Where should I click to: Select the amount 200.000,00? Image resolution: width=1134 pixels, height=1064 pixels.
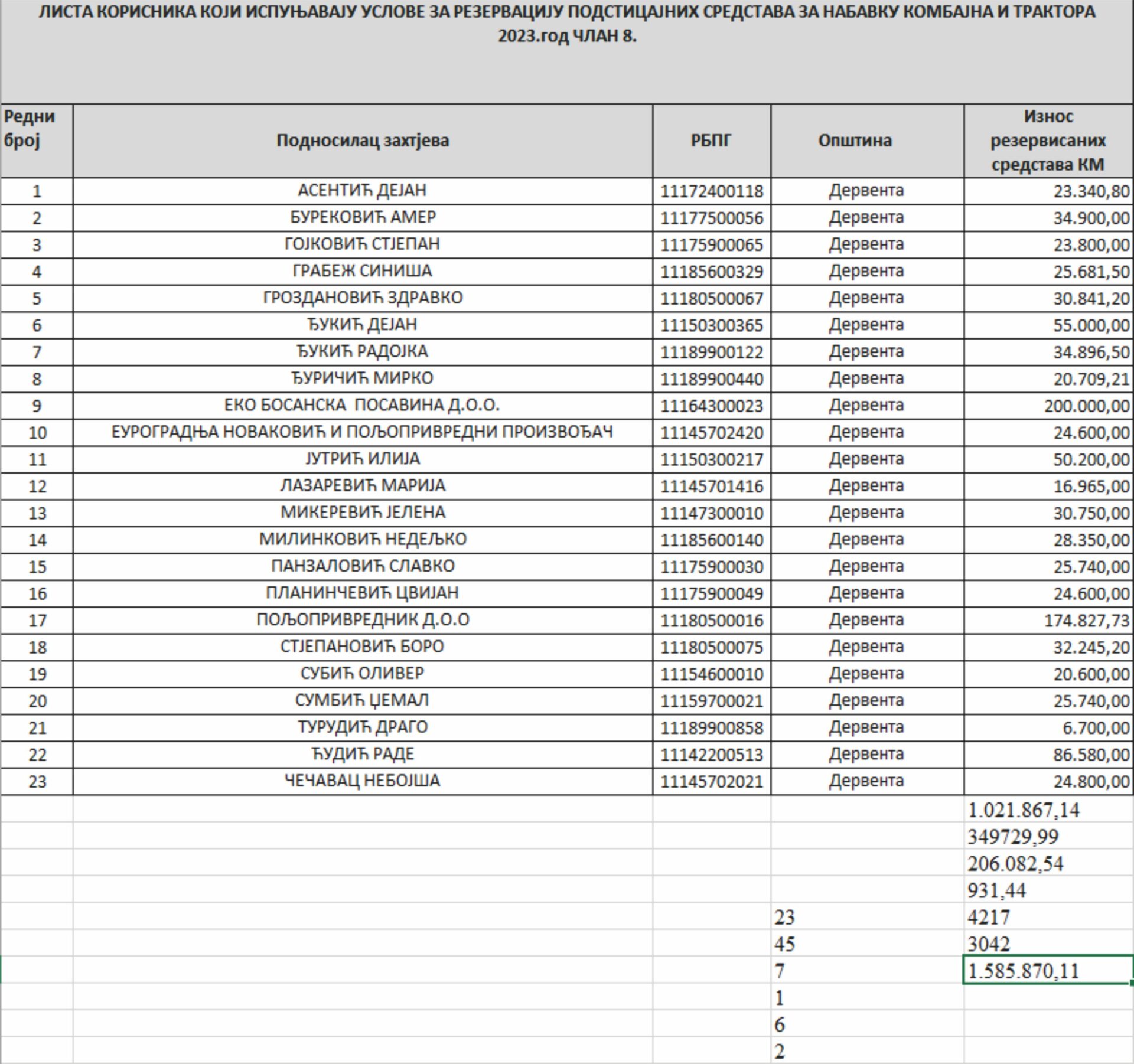[1048, 406]
